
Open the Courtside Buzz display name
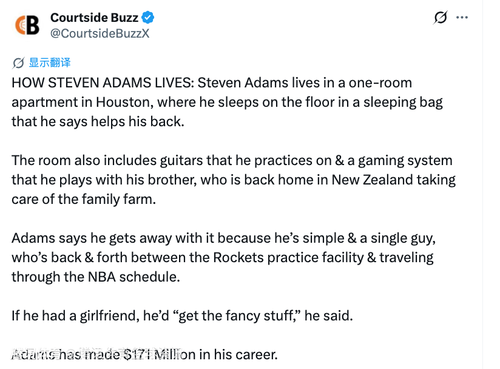(x=94, y=17)
